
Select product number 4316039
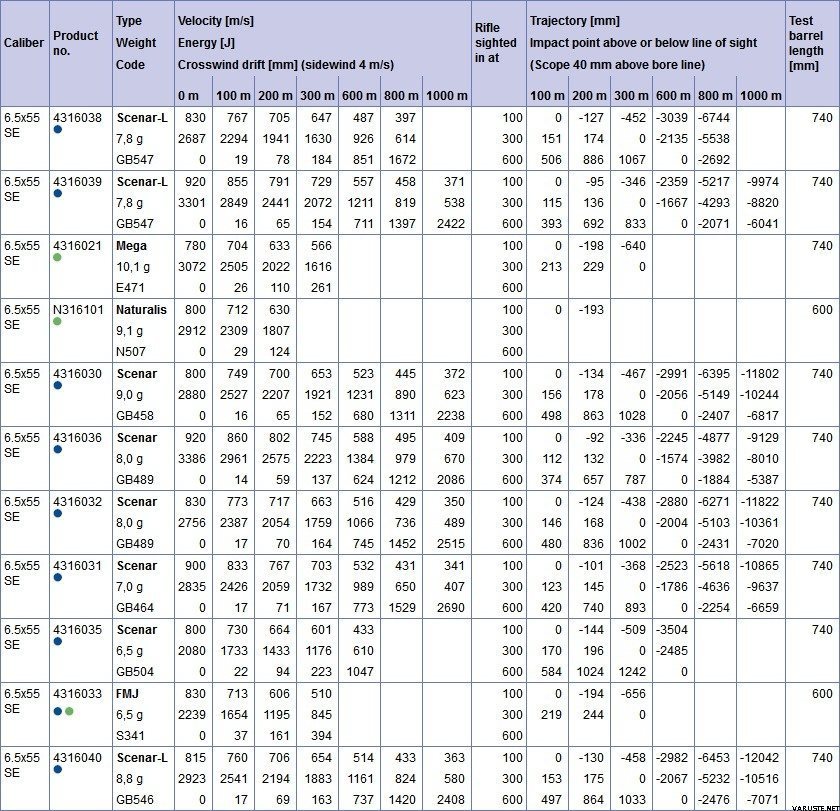(x=77, y=182)
